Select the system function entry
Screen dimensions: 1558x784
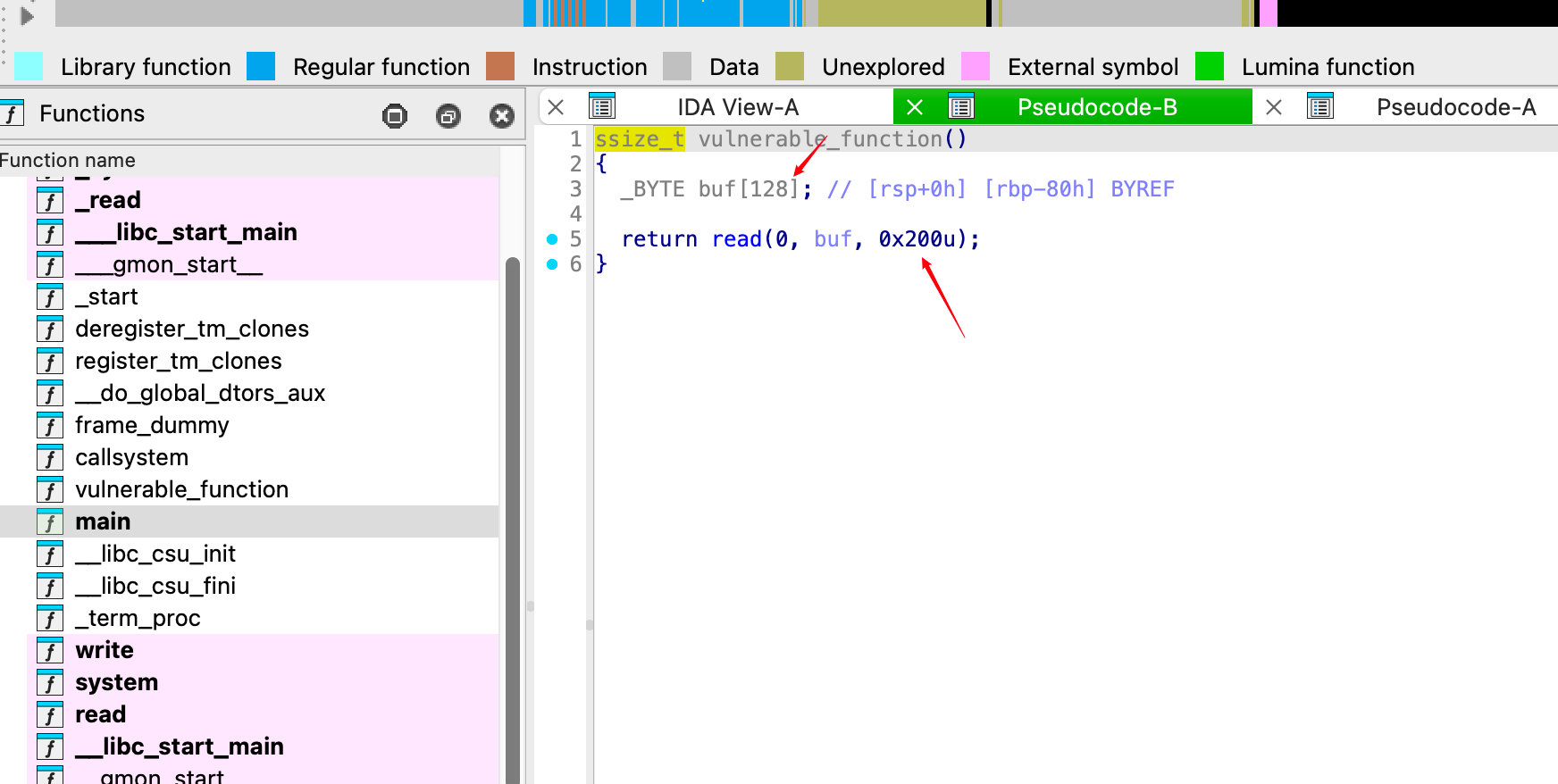[116, 683]
